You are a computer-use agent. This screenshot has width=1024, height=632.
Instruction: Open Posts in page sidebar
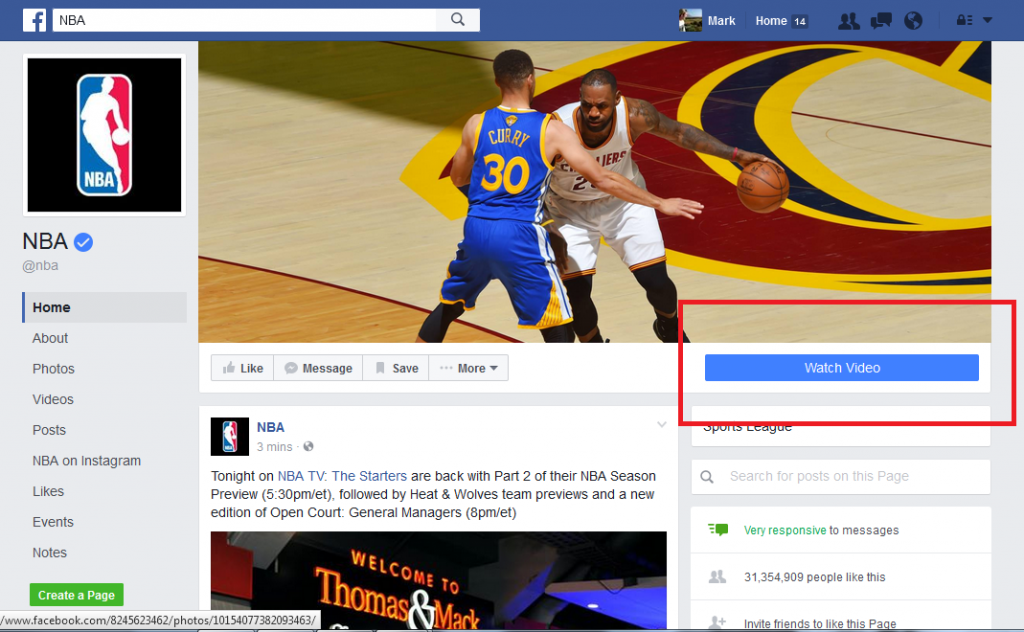tap(49, 430)
